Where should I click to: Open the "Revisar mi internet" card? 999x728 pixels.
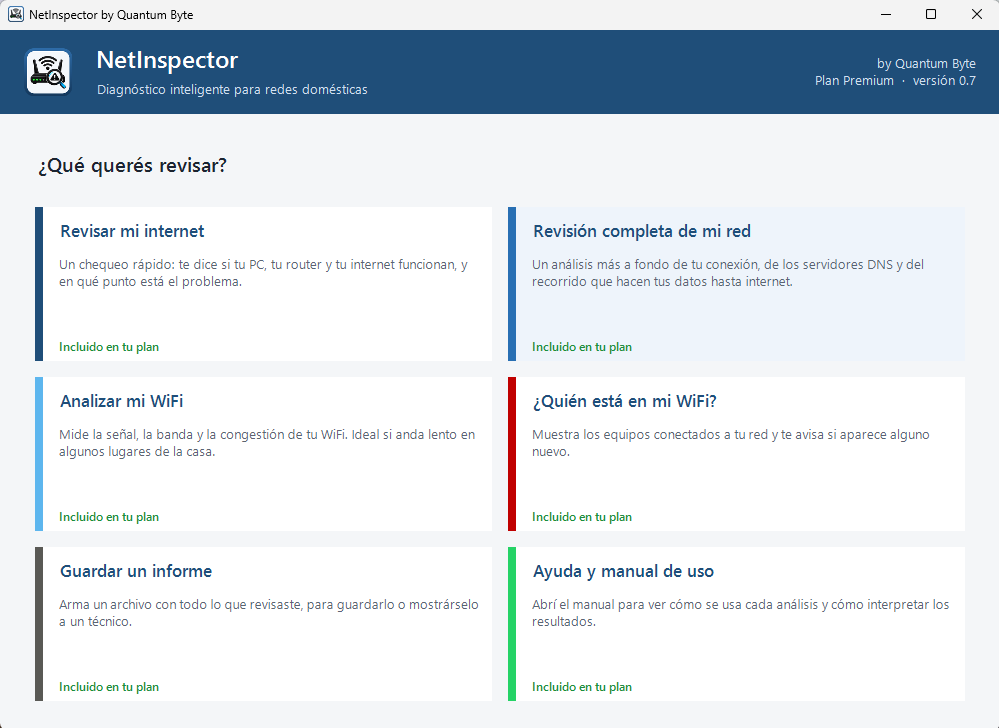pyautogui.click(x=264, y=284)
